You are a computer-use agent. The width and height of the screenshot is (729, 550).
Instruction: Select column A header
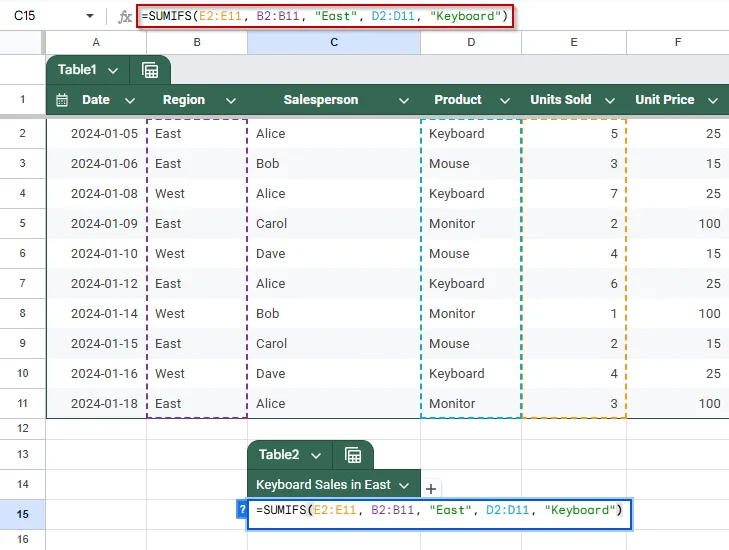click(x=96, y=43)
